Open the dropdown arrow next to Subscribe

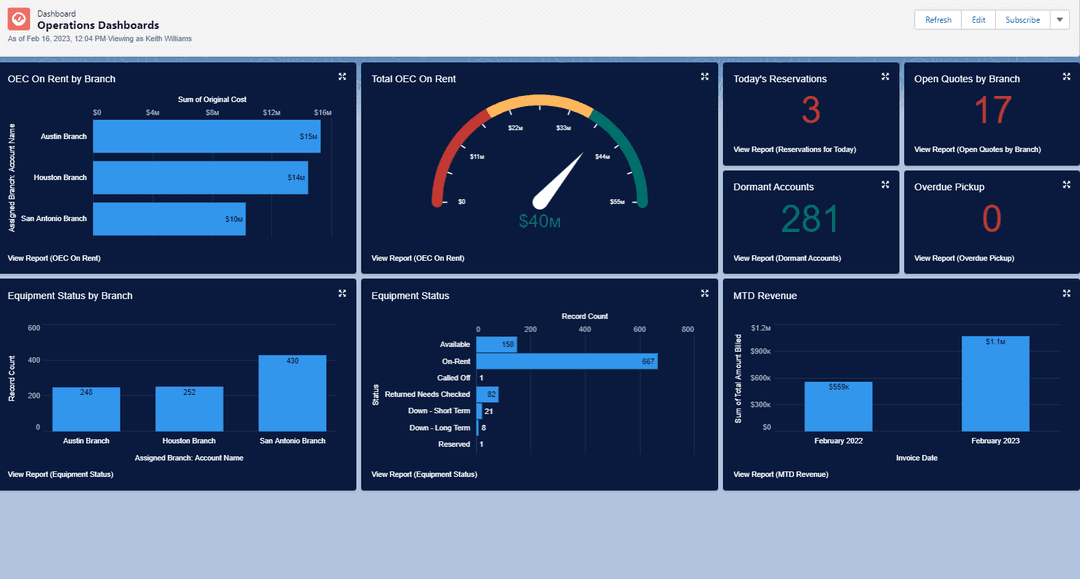1060,20
